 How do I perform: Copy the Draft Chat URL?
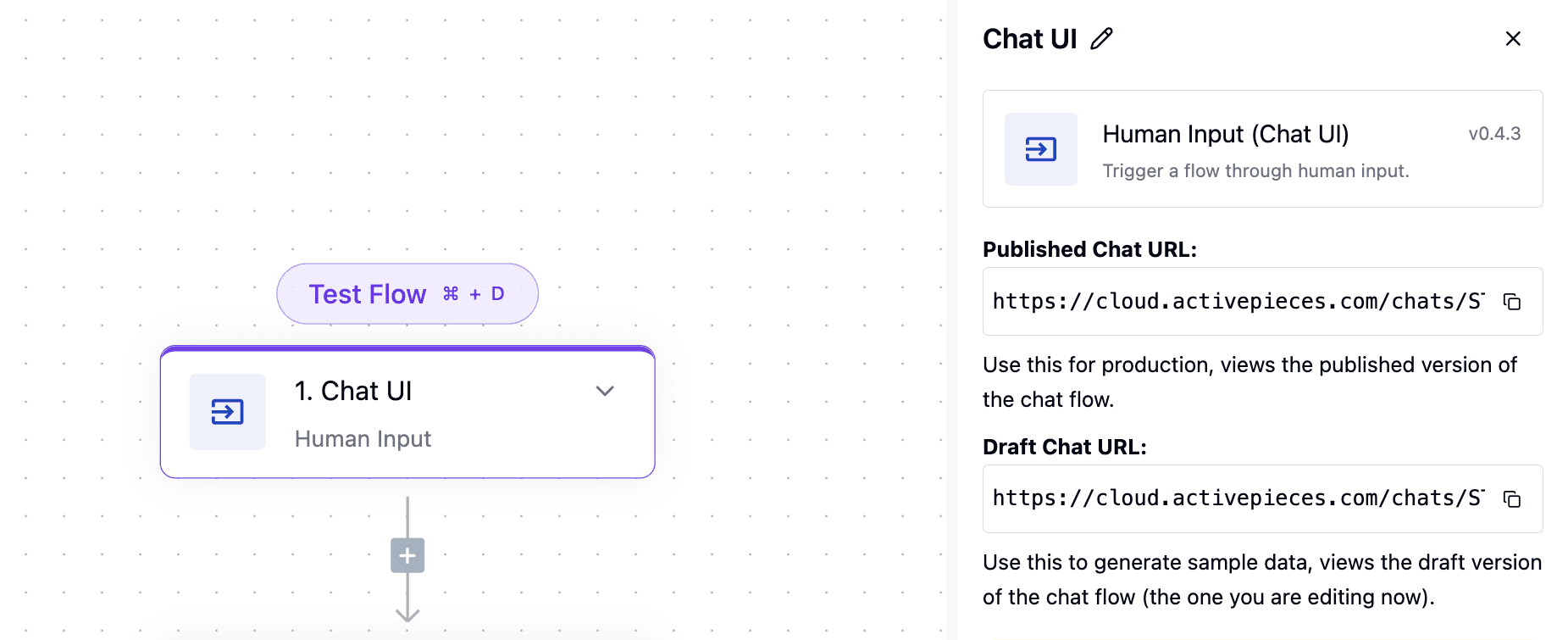(1512, 499)
